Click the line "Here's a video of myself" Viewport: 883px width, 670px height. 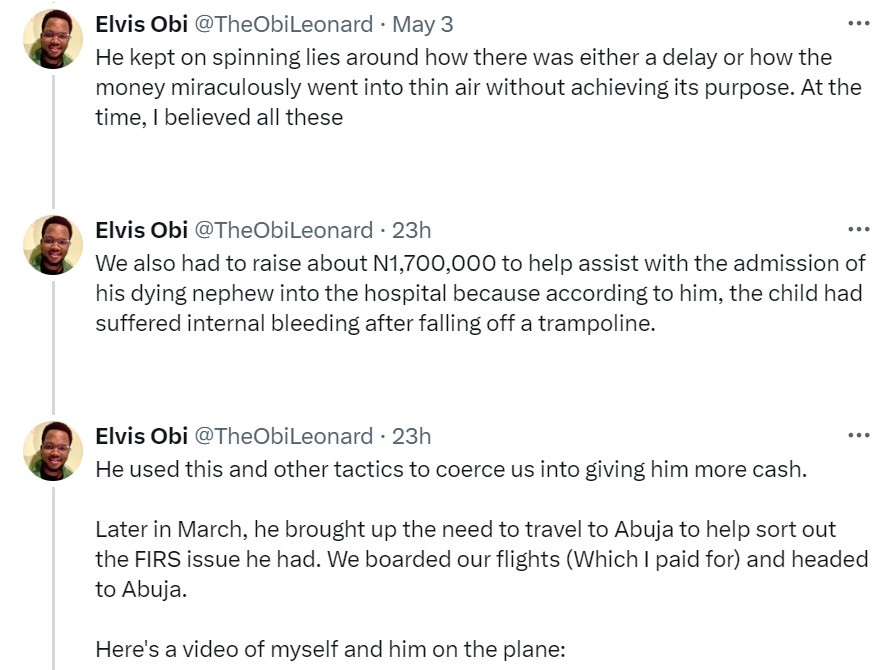[x=330, y=649]
